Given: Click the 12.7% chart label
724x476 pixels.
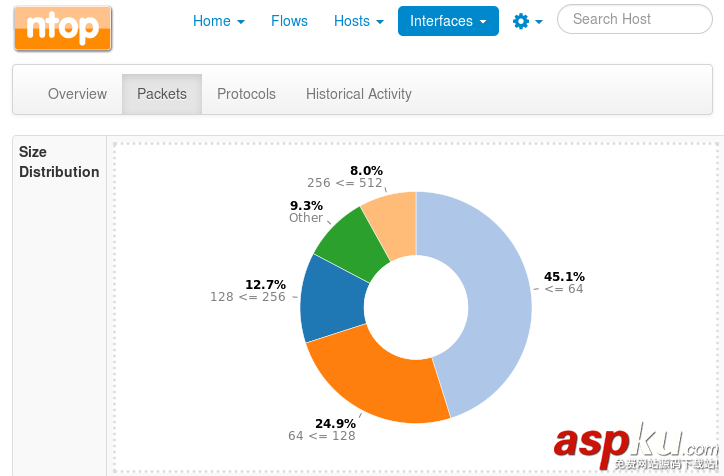Looking at the screenshot, I should click(x=265, y=284).
